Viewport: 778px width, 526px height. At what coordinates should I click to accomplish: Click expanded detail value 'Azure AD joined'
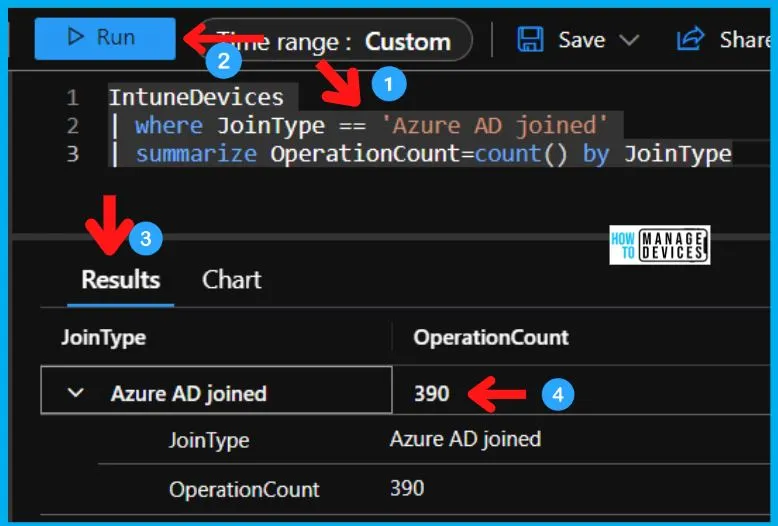(465, 439)
